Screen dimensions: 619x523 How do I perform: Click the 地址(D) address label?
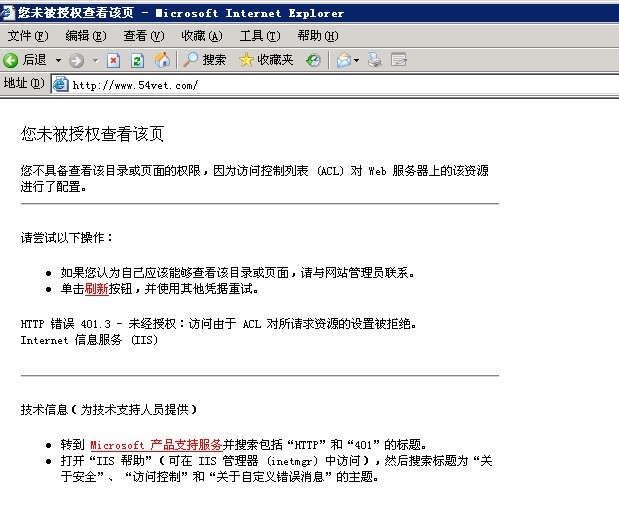24,83
